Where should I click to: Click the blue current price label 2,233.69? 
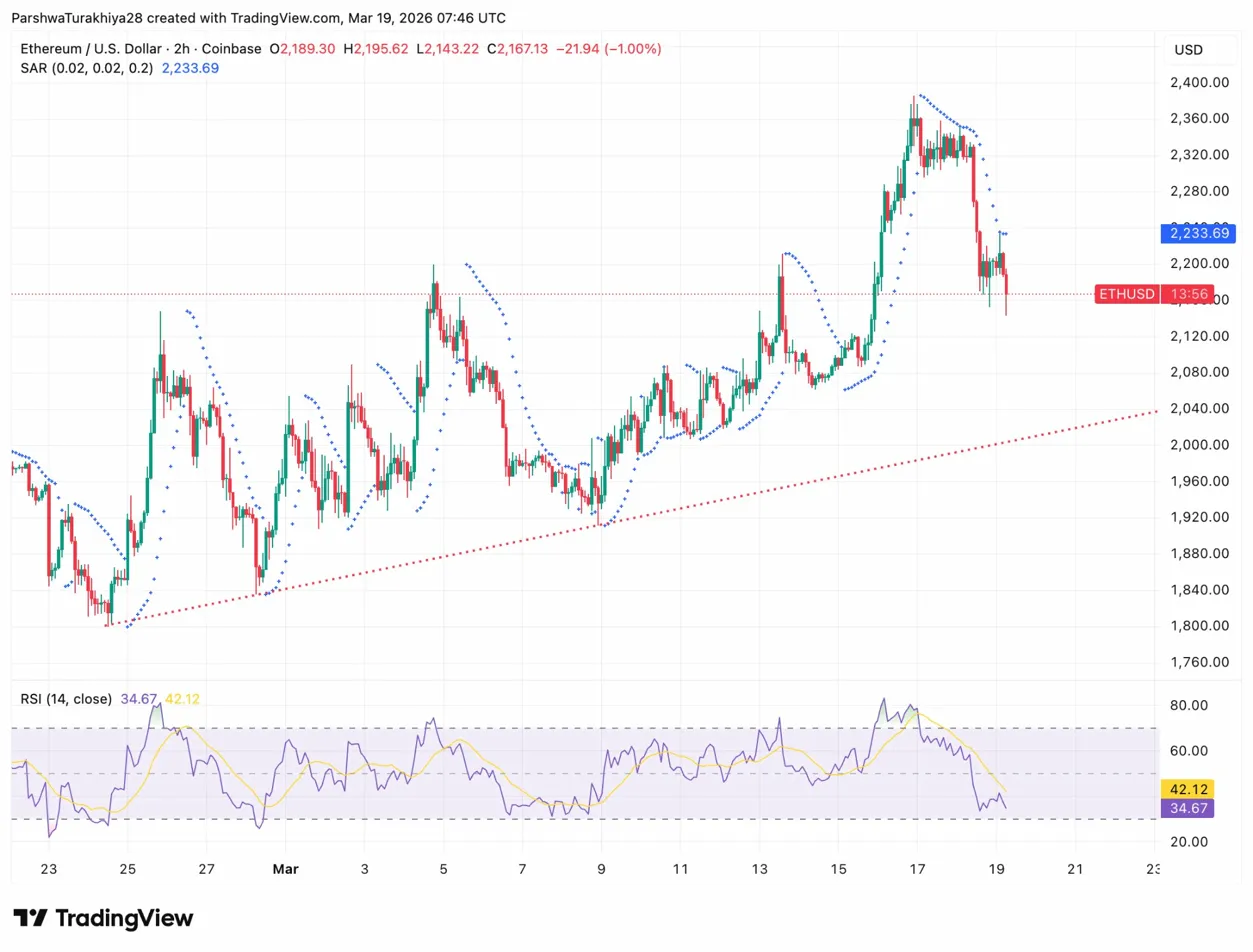1197,233
